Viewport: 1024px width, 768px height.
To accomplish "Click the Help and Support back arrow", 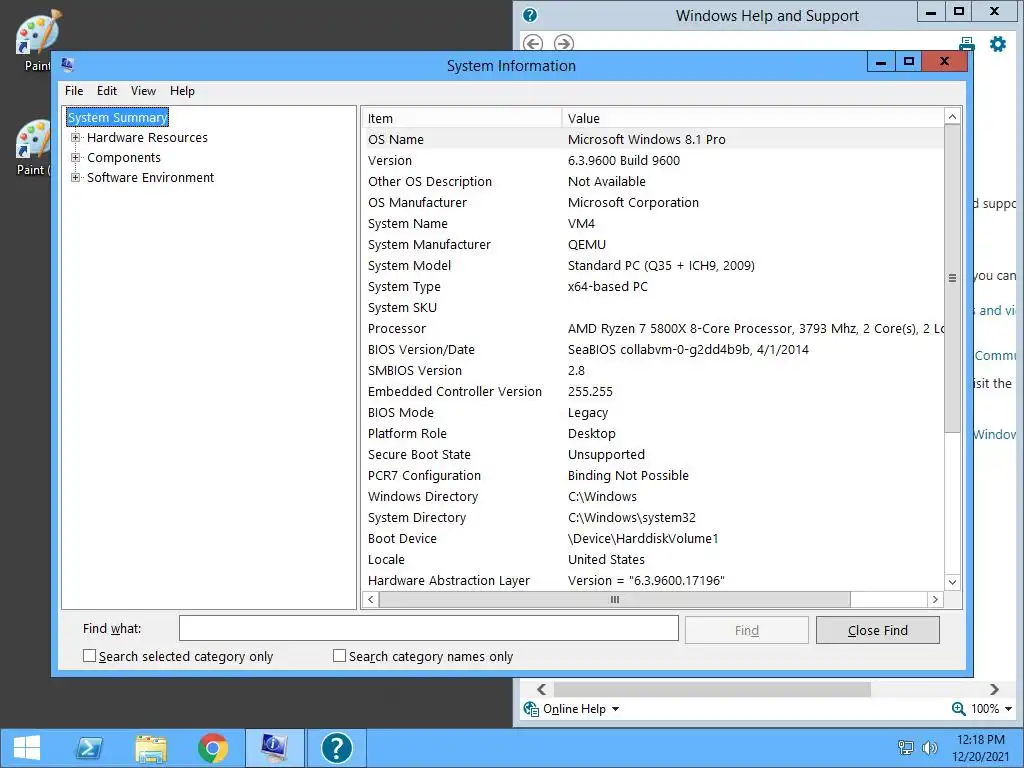I will [x=533, y=44].
